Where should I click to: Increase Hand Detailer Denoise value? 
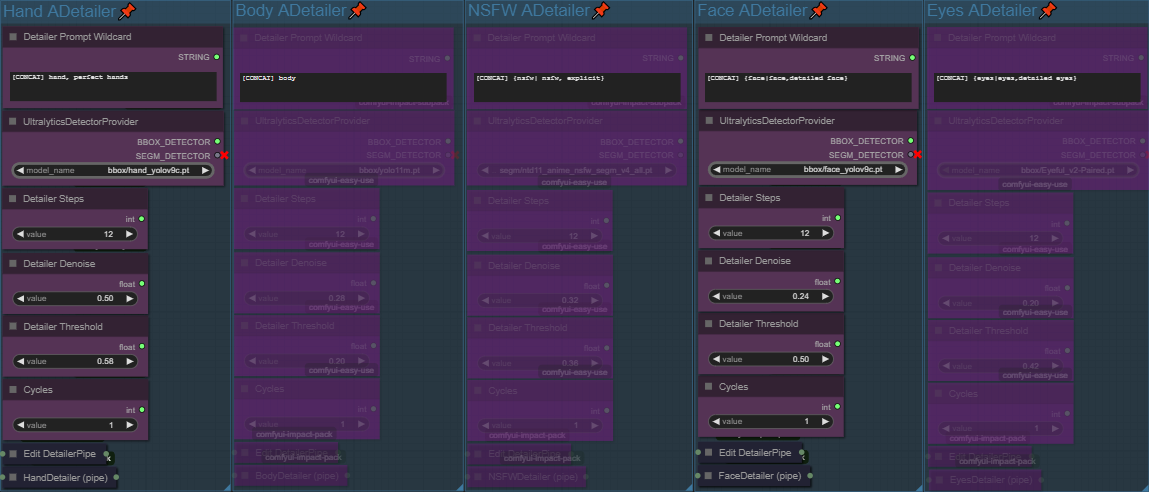coord(130,298)
